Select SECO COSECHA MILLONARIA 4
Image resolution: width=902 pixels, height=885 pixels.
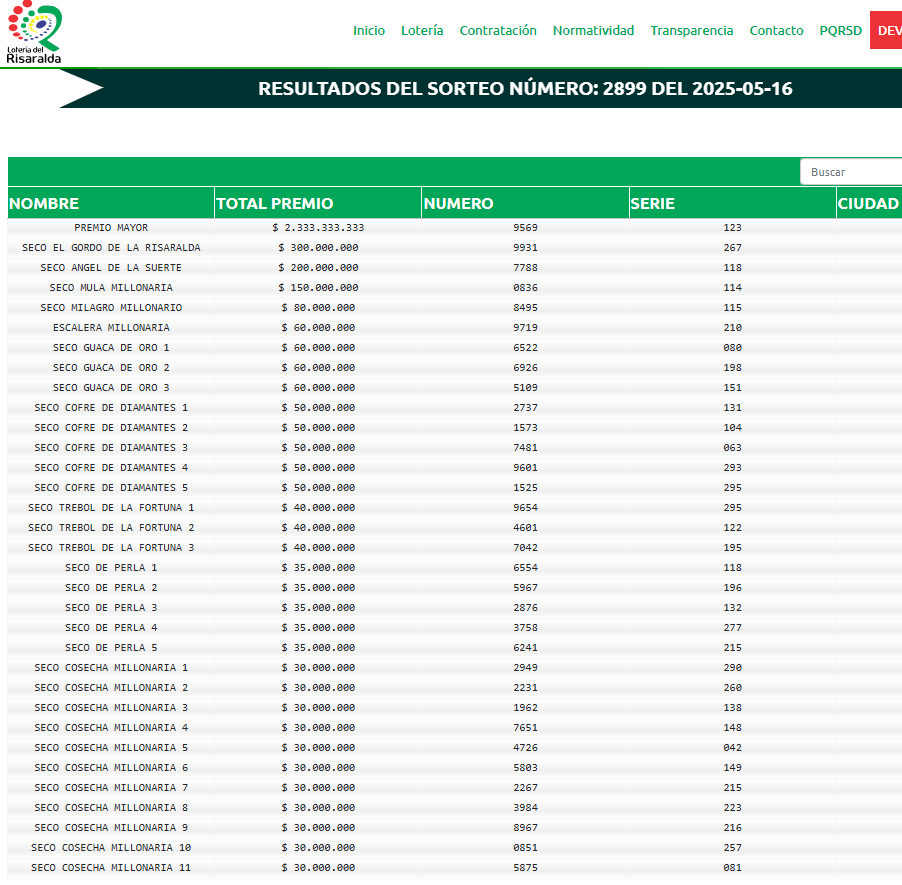111,728
